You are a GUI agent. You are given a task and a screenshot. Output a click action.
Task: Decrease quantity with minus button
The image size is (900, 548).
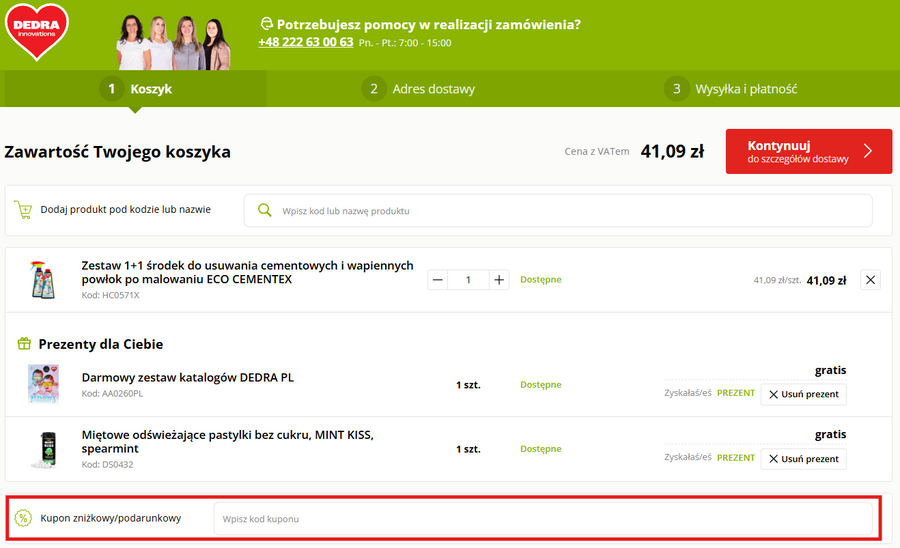click(437, 280)
